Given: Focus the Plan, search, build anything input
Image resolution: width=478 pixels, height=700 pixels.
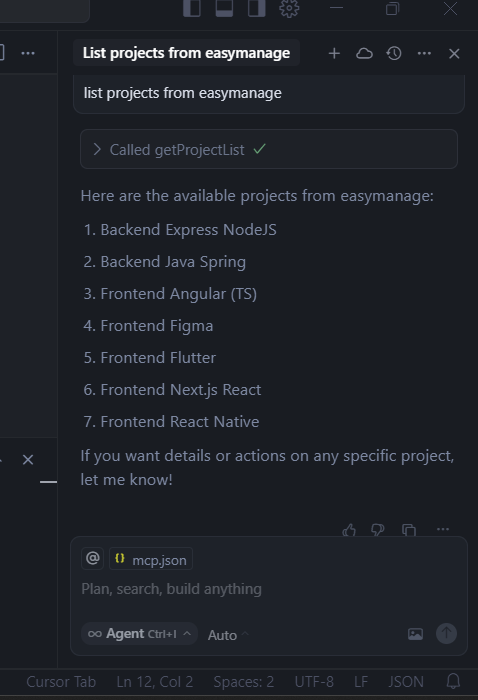Looking at the screenshot, I should (269, 589).
